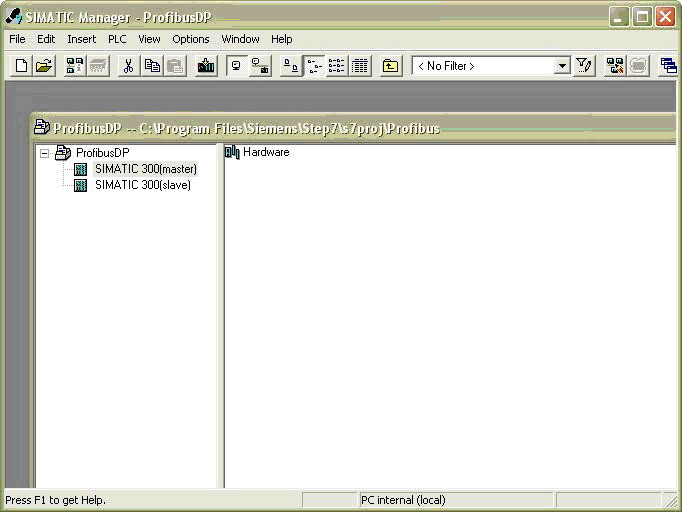Click the Simulation toolbar icon
This screenshot has width=682, height=512.
pyautogui.click(x=615, y=66)
